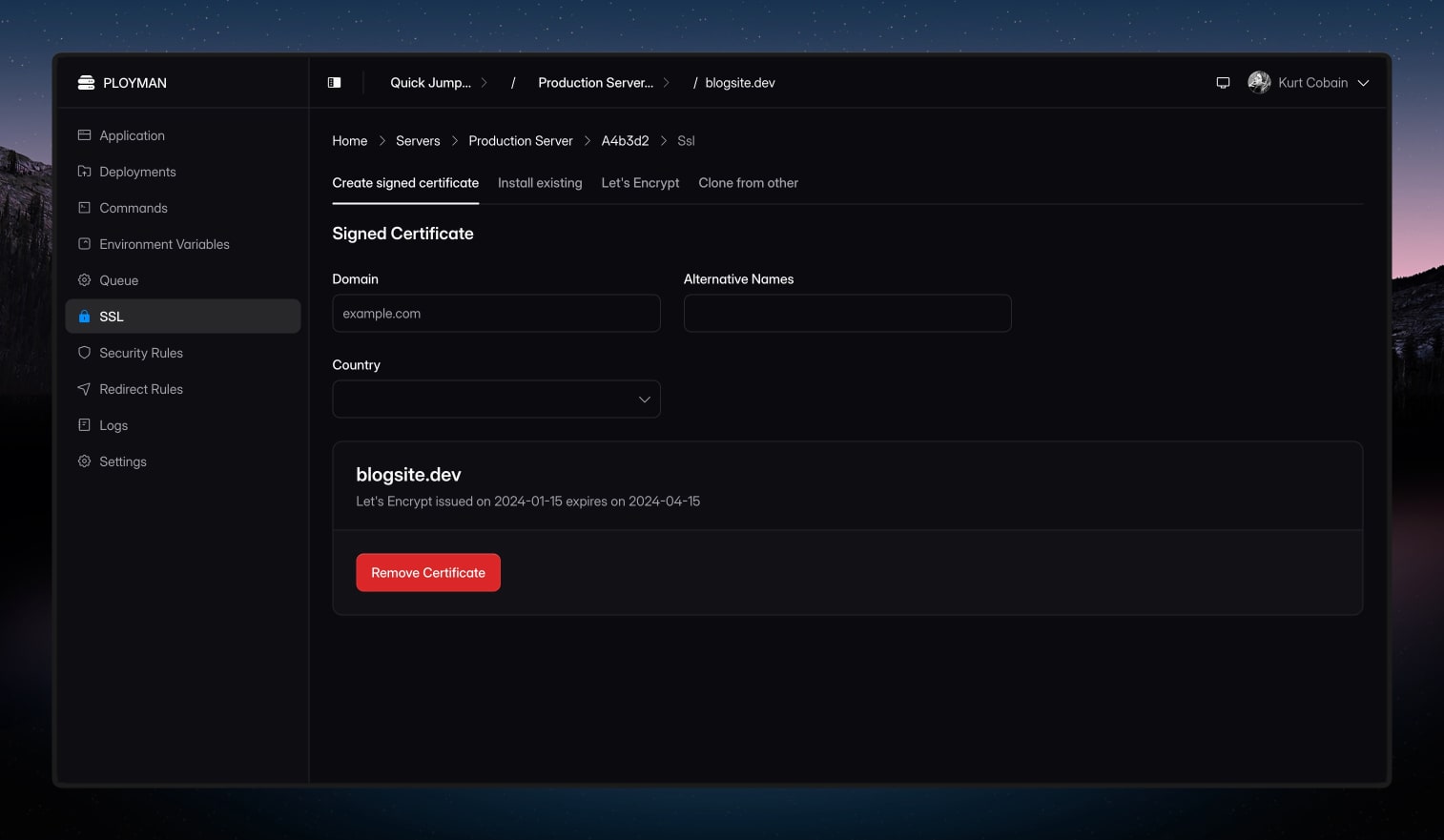
Task: Switch to Create signed certificate tab
Action: click(x=405, y=183)
